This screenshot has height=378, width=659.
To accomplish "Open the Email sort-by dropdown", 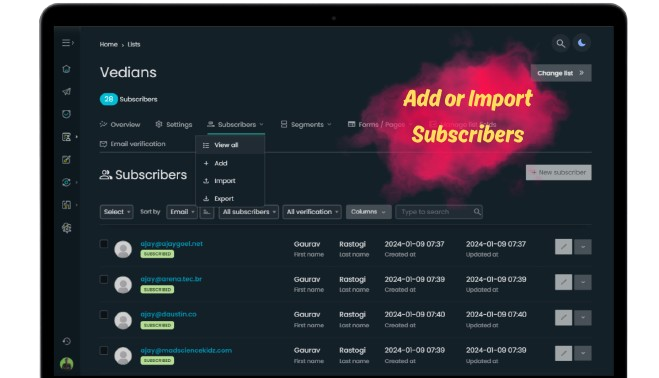I will [x=182, y=212].
